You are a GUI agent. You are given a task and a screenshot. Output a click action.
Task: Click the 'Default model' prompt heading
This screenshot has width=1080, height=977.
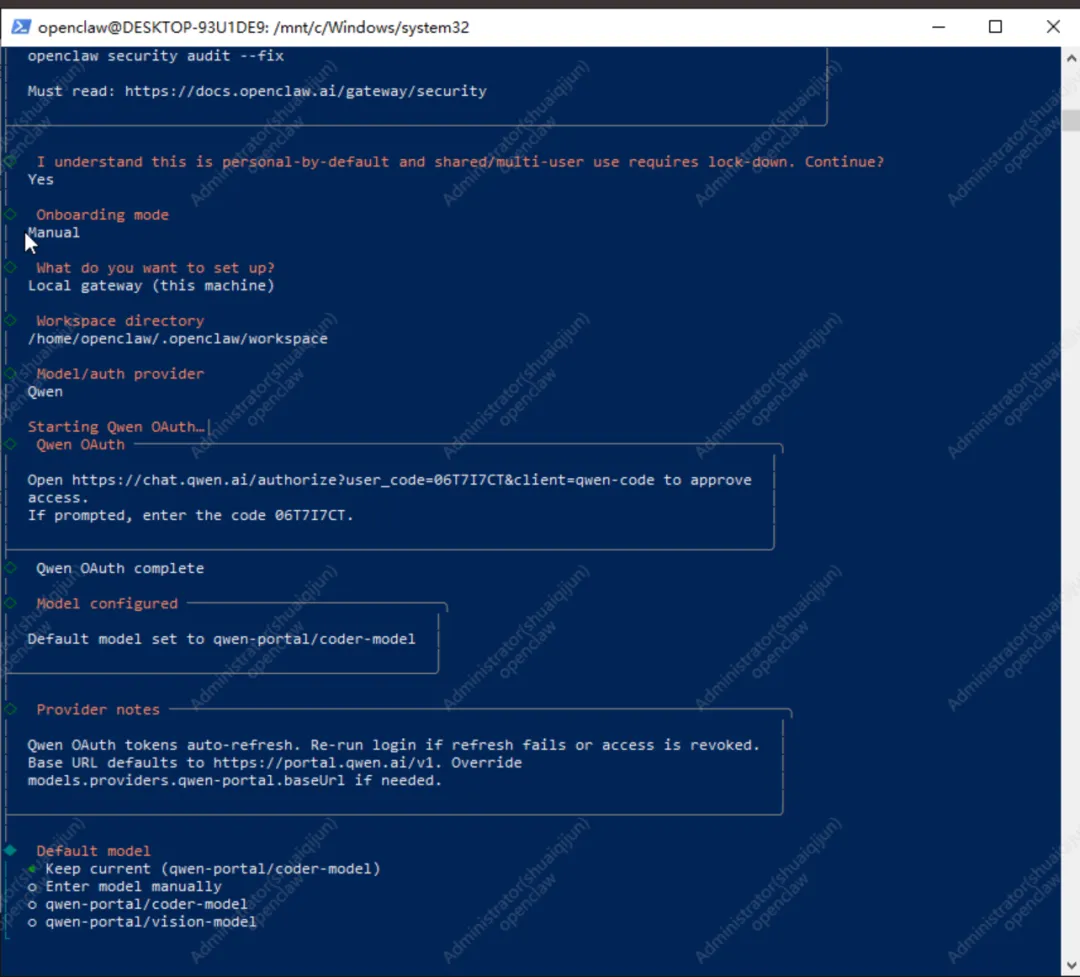tap(93, 851)
